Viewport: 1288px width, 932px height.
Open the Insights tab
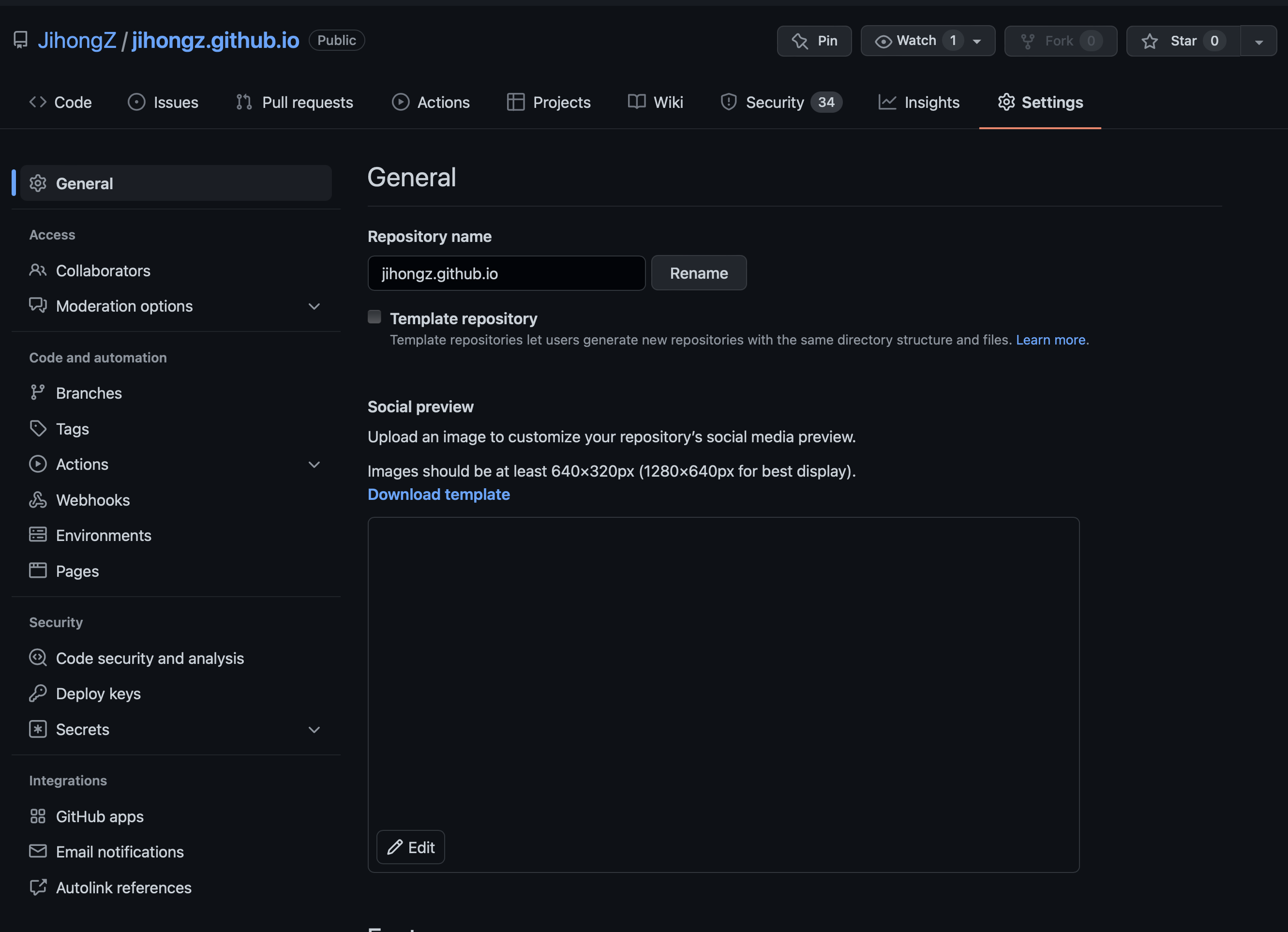[x=918, y=102]
